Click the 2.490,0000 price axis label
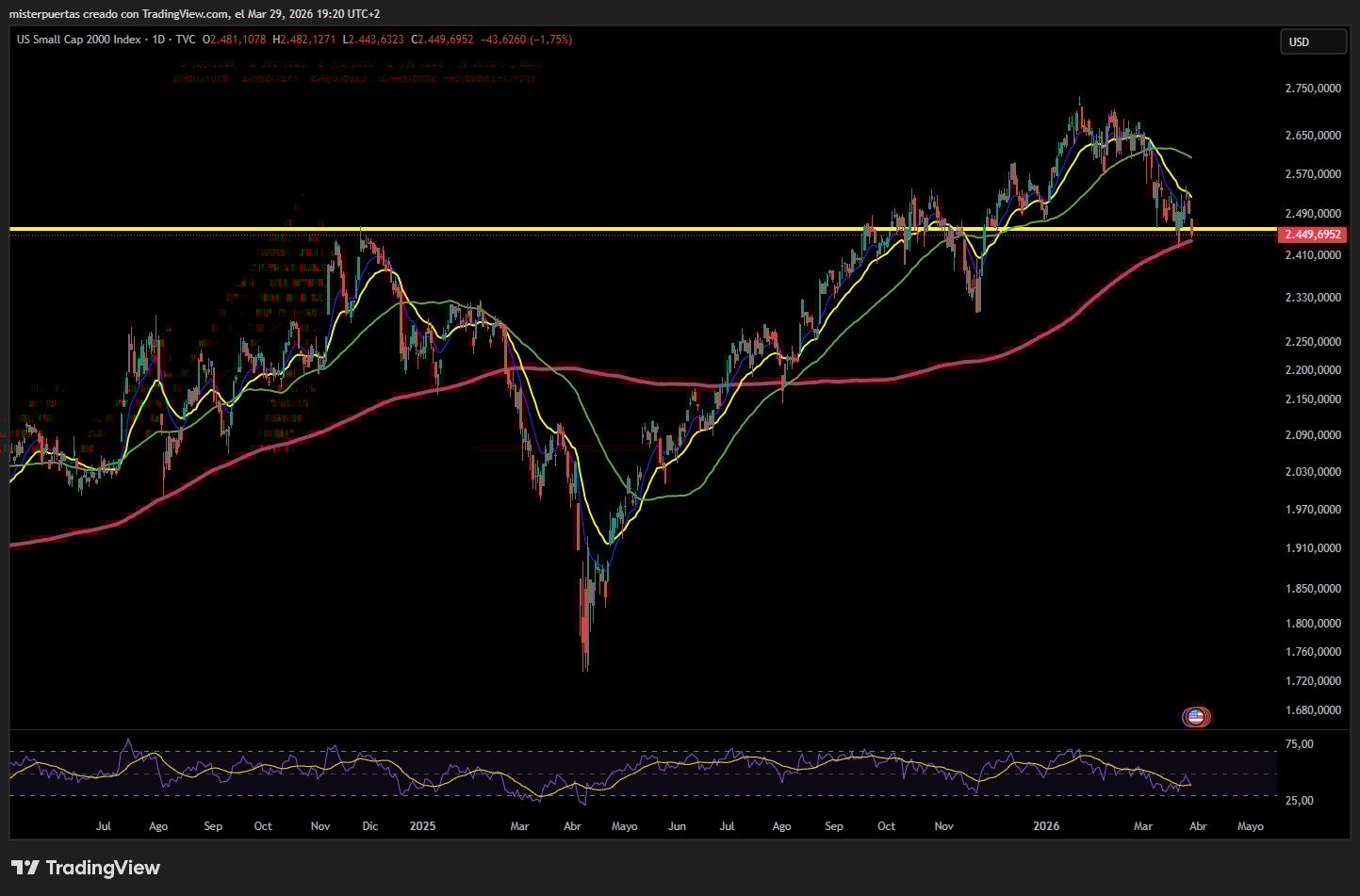This screenshot has width=1360, height=896. 1313,214
